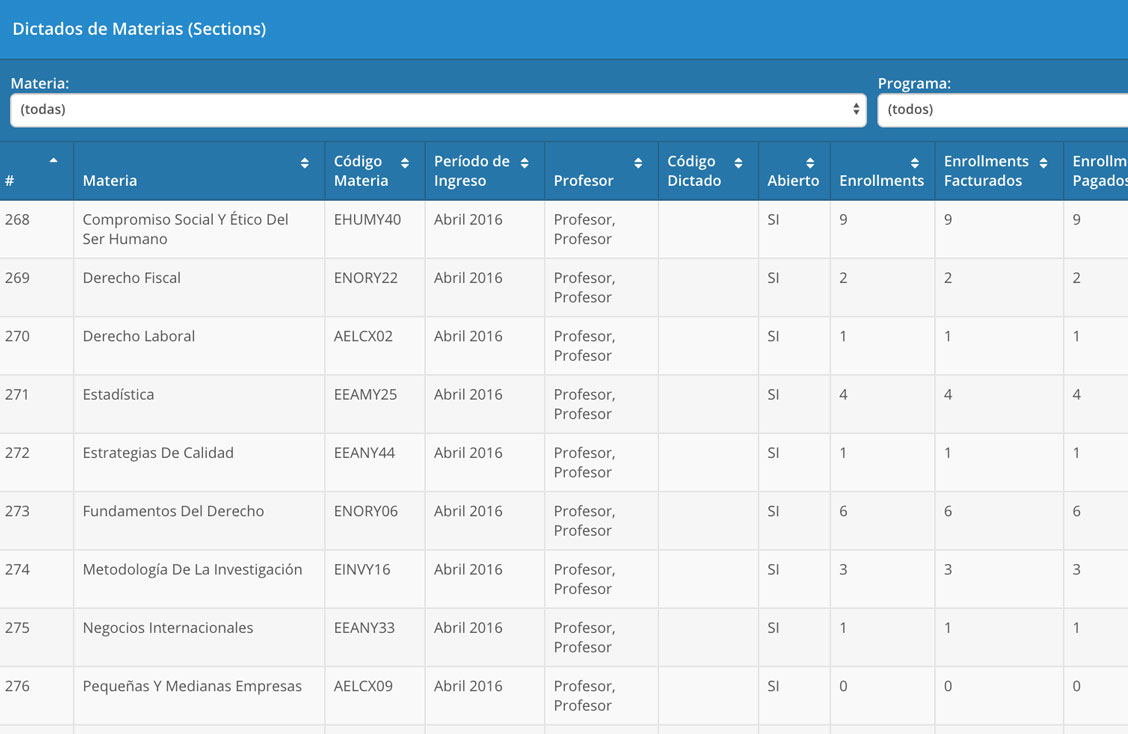The height and width of the screenshot is (734, 1128).
Task: Click the code ENORY06
Action: (x=365, y=511)
